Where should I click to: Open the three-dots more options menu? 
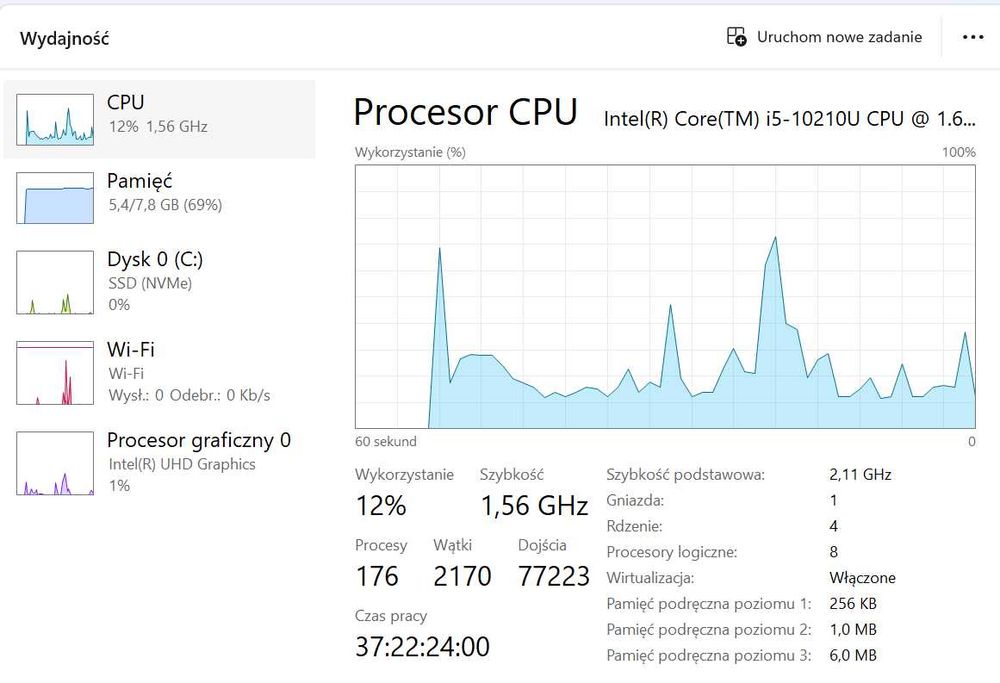(x=973, y=37)
